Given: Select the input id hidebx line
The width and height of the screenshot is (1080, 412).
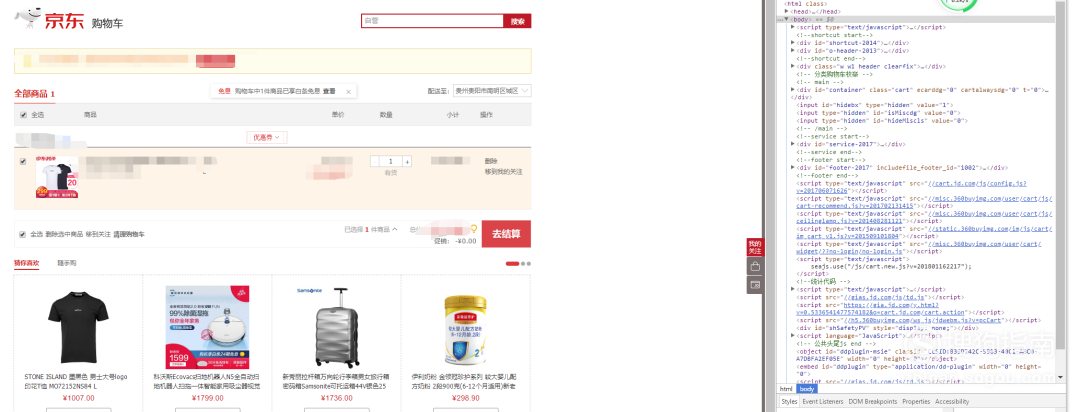Looking at the screenshot, I should (x=877, y=105).
